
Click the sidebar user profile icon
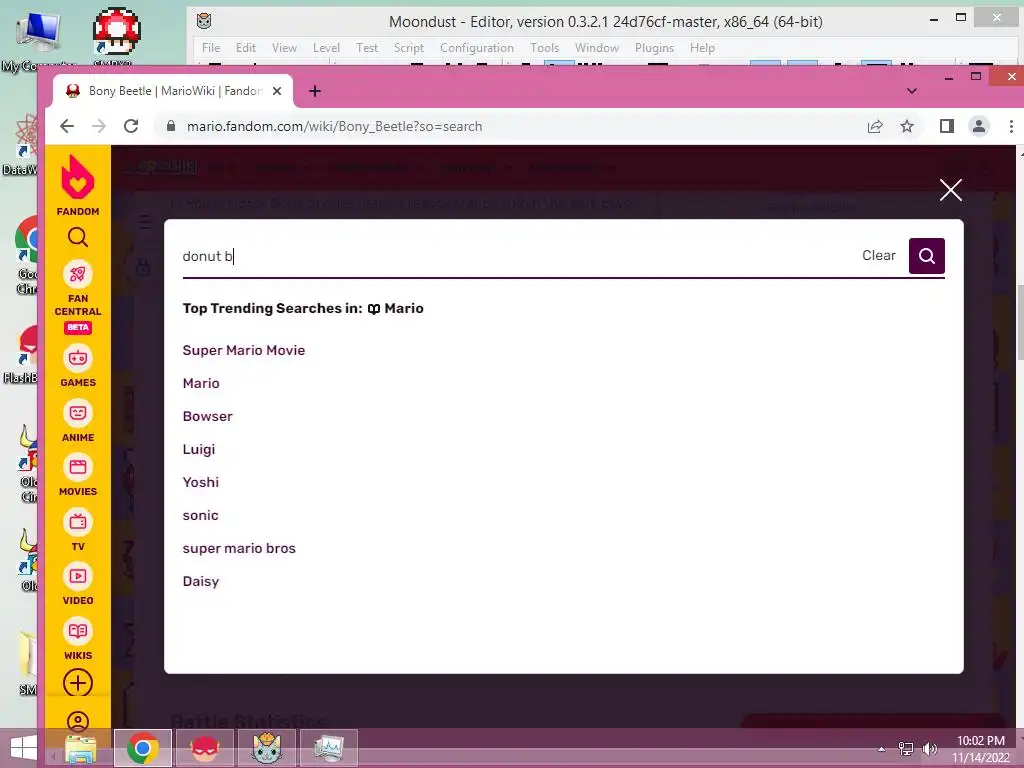tap(78, 722)
